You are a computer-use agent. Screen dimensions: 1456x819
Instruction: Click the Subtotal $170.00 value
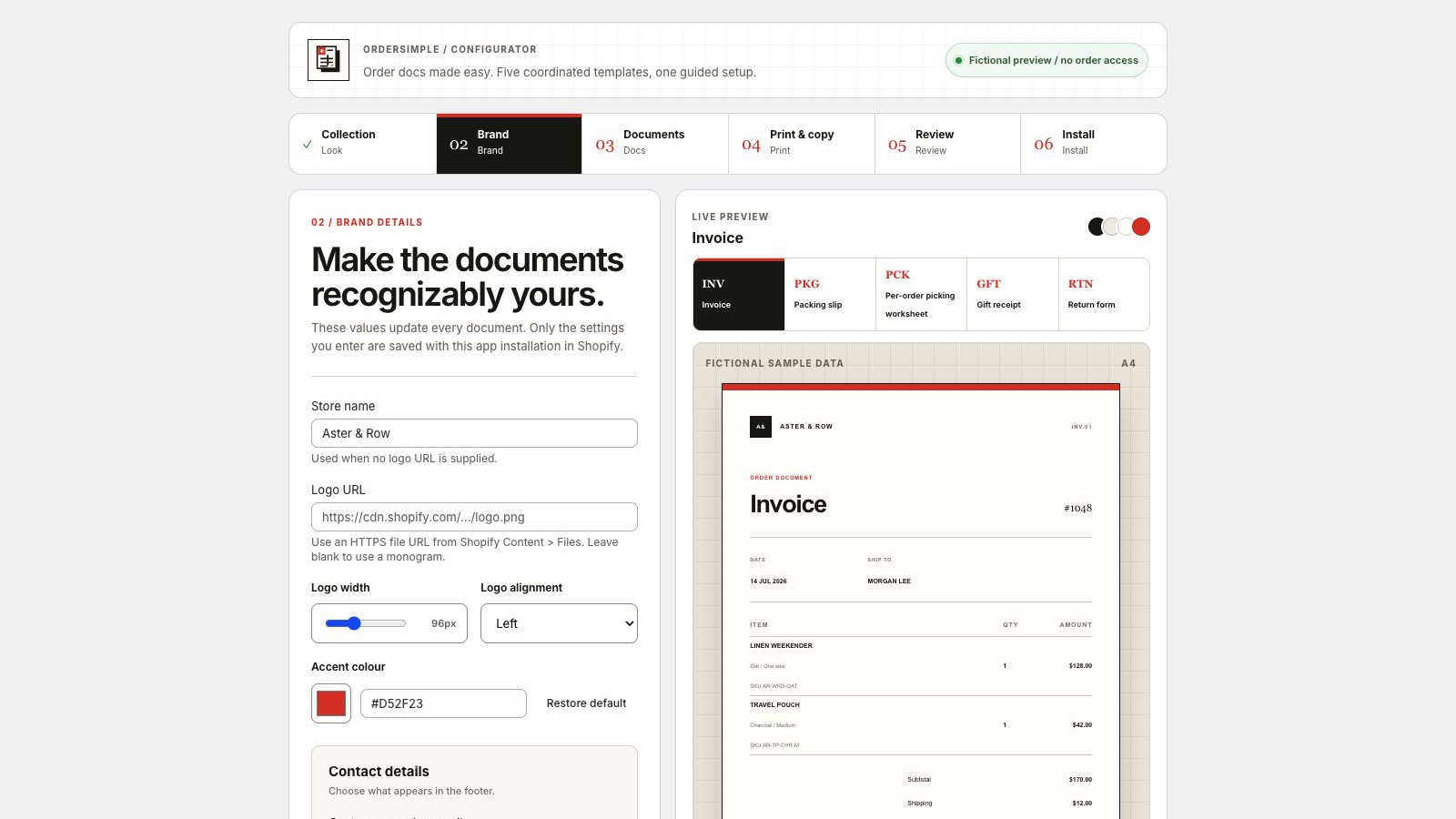pos(1080,780)
